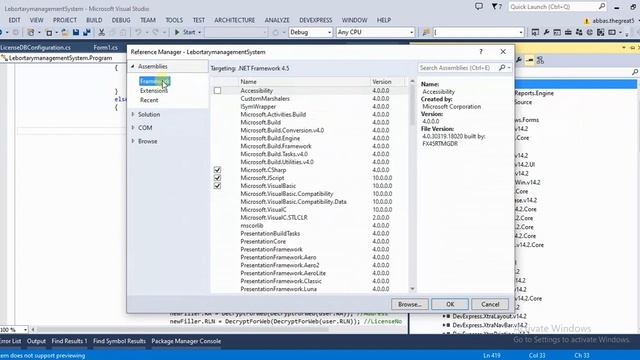Open the ARCHITECTURE menu

tap(234, 20)
